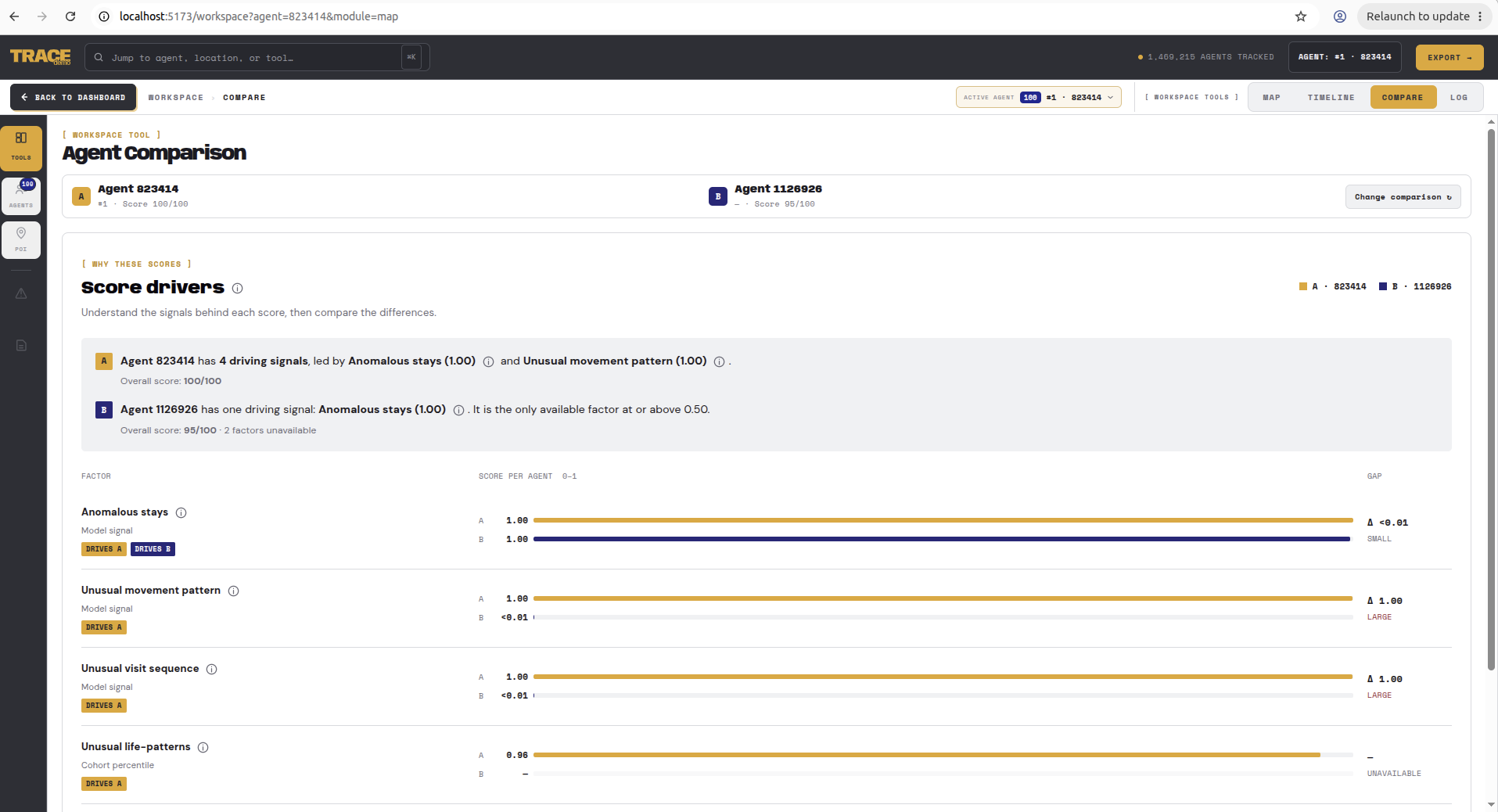Reload the browser page

pyautogui.click(x=70, y=16)
